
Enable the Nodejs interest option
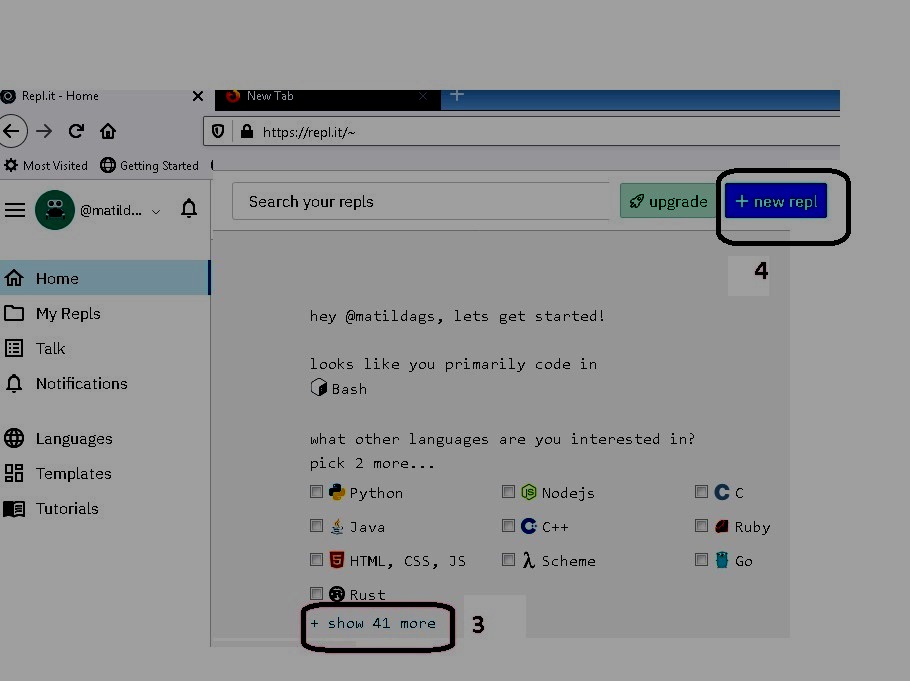click(508, 491)
